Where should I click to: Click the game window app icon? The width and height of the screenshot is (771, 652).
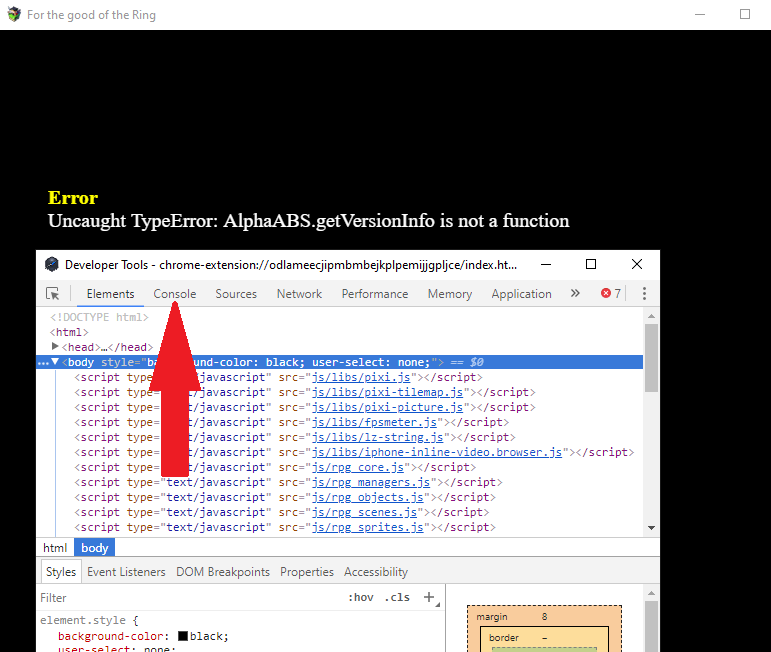14,14
